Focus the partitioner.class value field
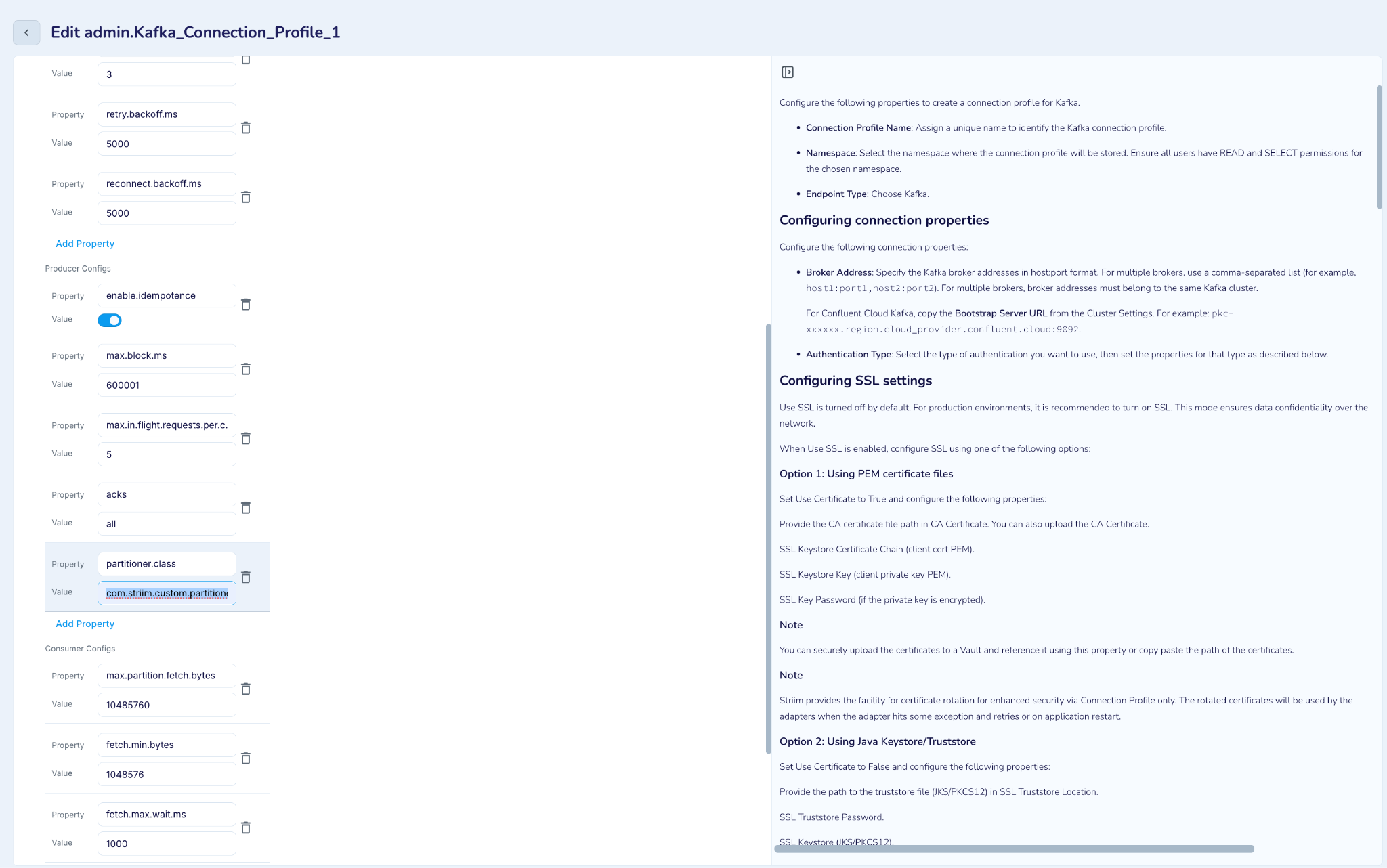The image size is (1387, 868). point(167,593)
